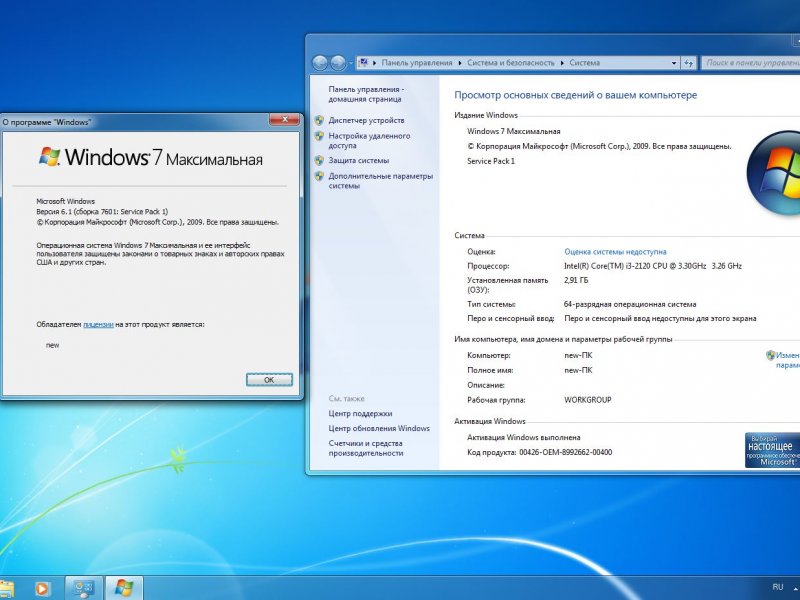
Task: Open "Защита системы"
Action: point(359,160)
